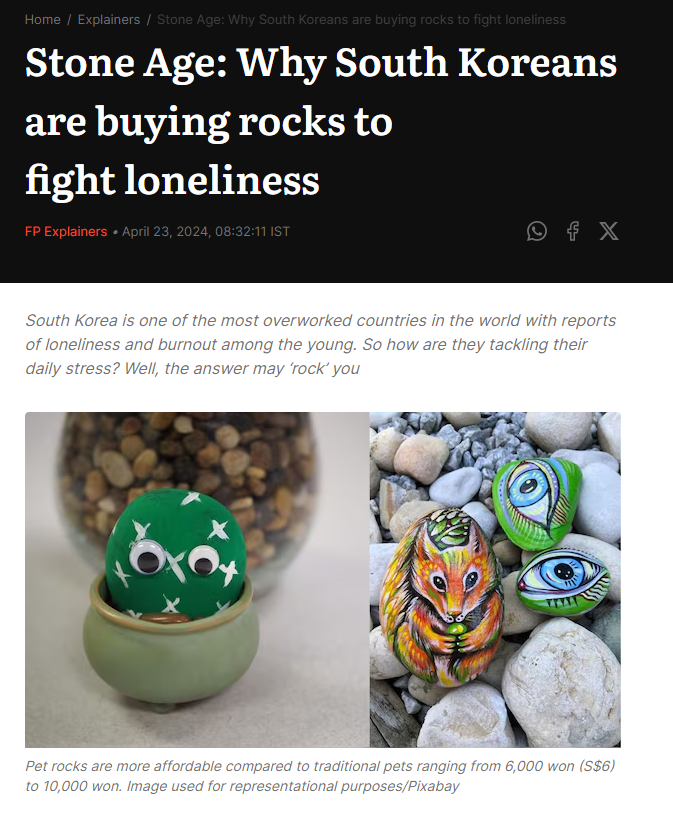Click the upper painted eye rock

(x=538, y=502)
